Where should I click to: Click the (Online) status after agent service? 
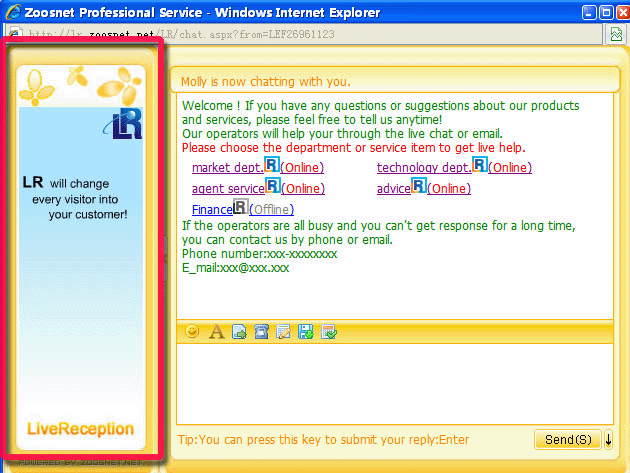click(x=303, y=188)
